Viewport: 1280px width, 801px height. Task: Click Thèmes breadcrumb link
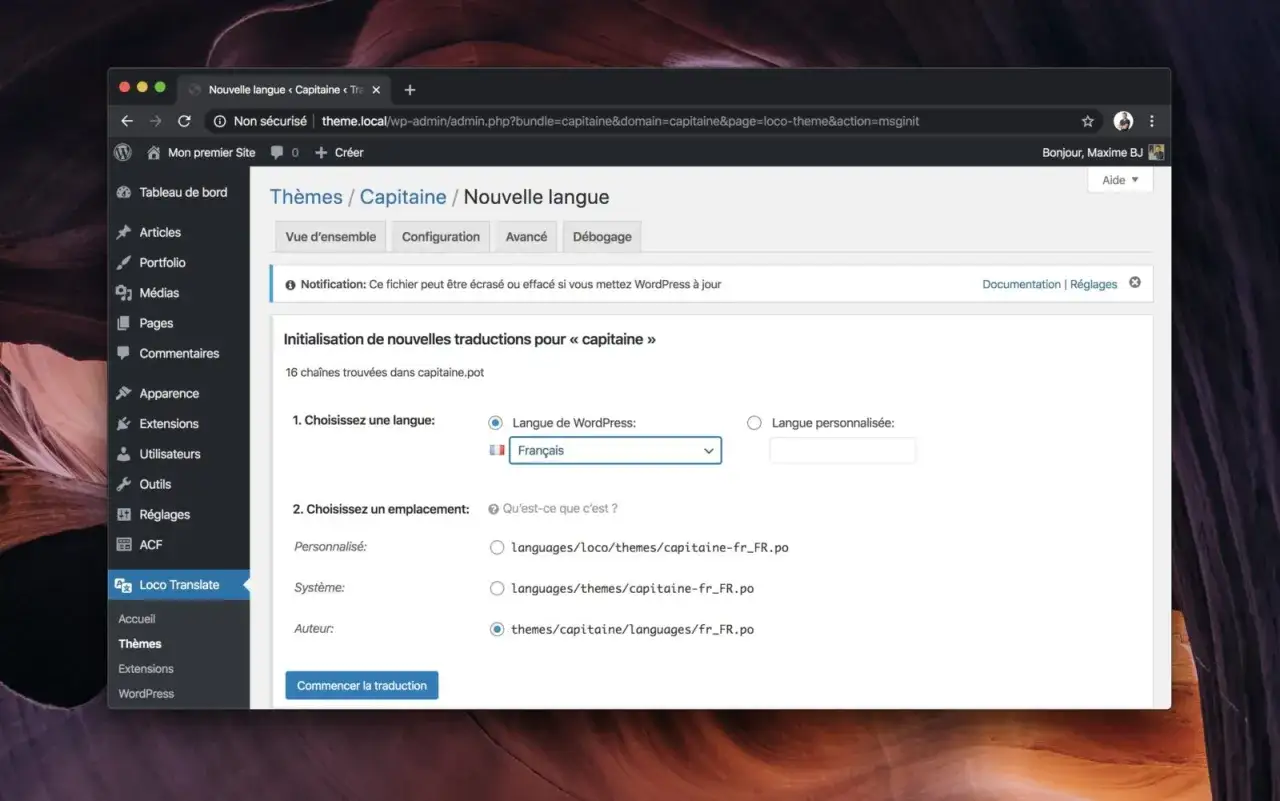coord(306,197)
